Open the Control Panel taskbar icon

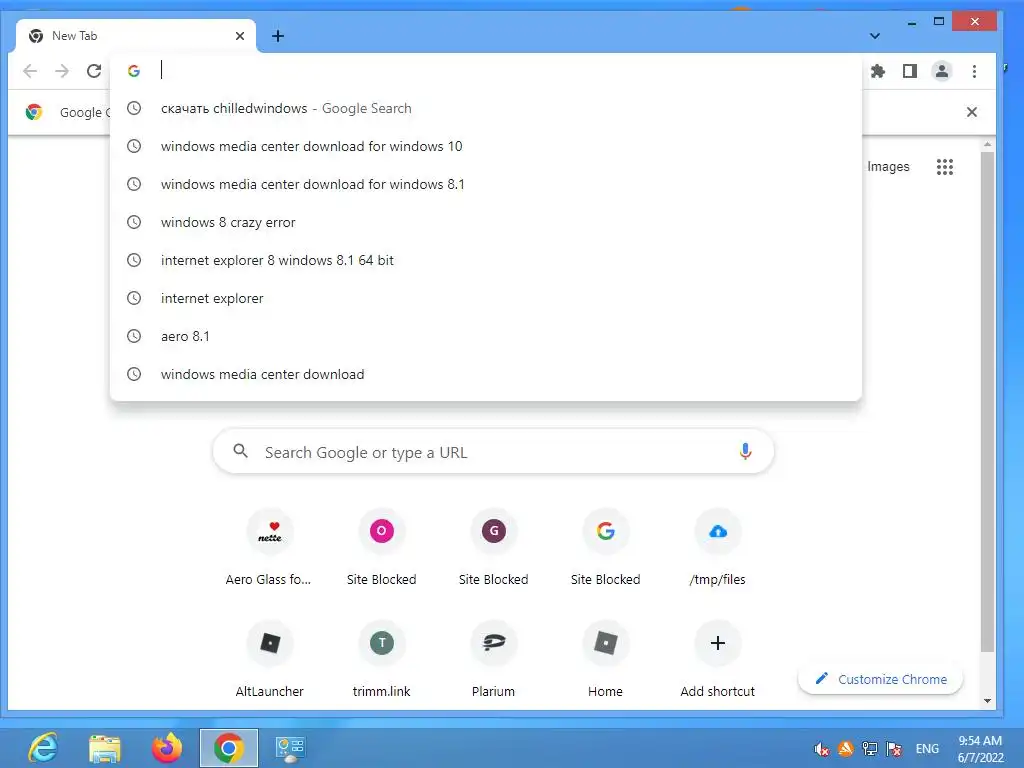[290, 748]
